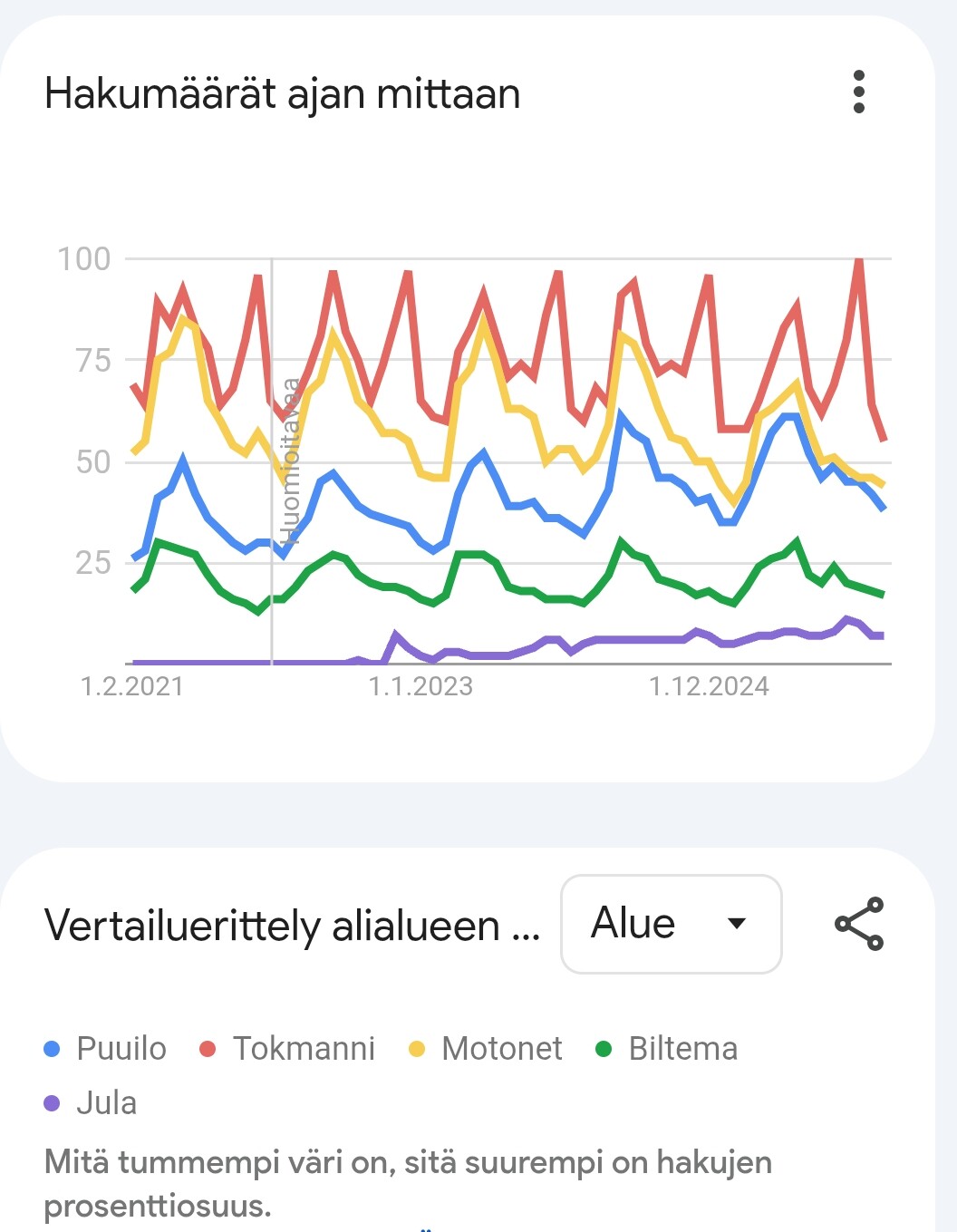Tap the Jula legend label
Image resolution: width=957 pixels, height=1232 pixels.
107,1103
